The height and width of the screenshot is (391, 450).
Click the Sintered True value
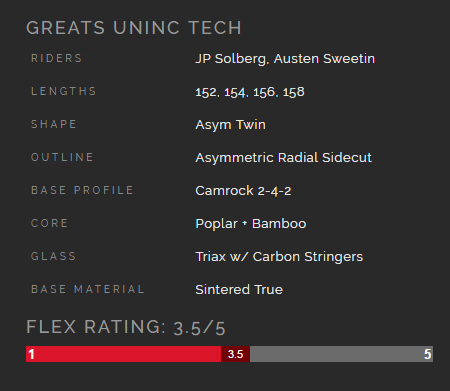(239, 290)
